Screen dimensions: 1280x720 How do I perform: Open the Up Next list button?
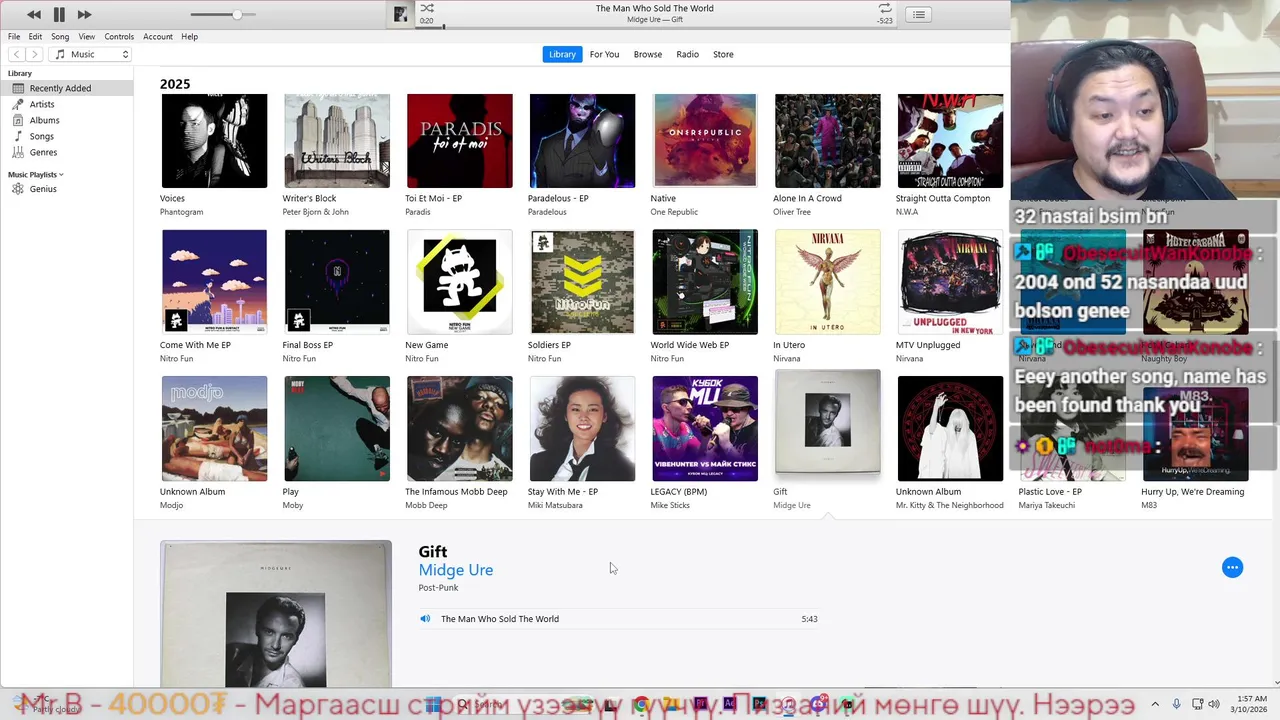pos(918,14)
